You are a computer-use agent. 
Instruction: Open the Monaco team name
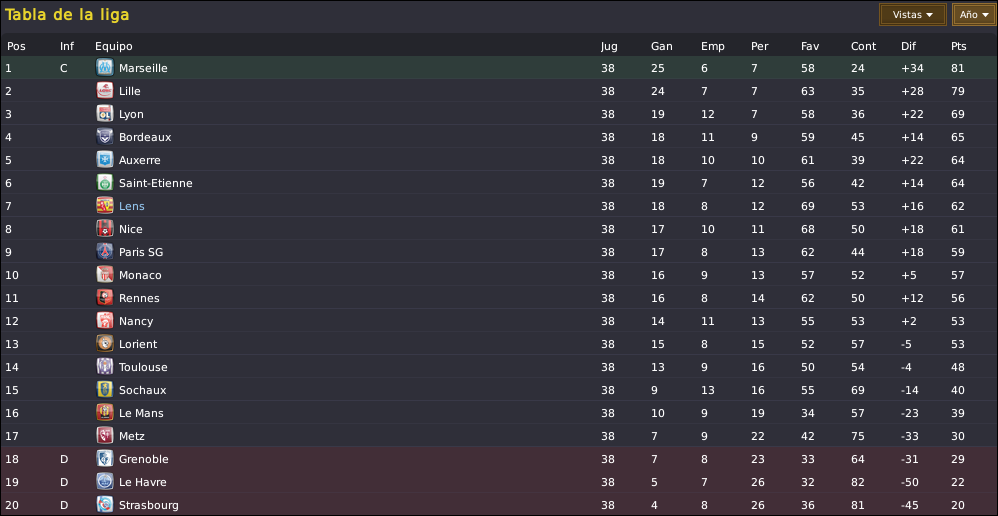[140, 275]
